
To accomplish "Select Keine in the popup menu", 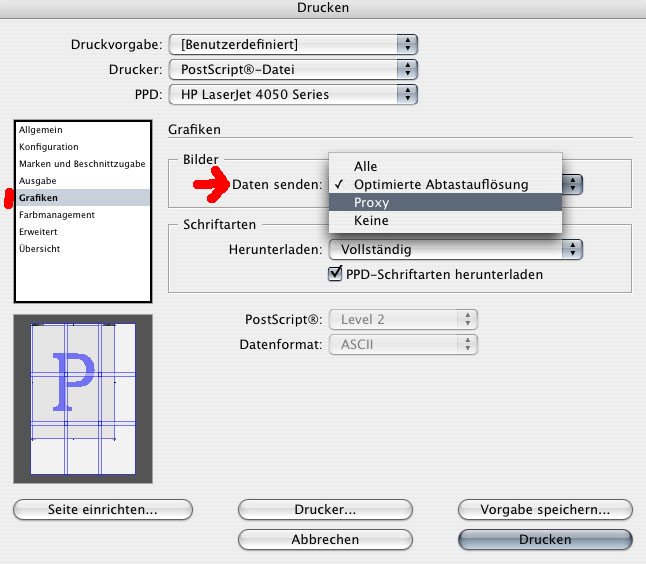I will coord(445,221).
